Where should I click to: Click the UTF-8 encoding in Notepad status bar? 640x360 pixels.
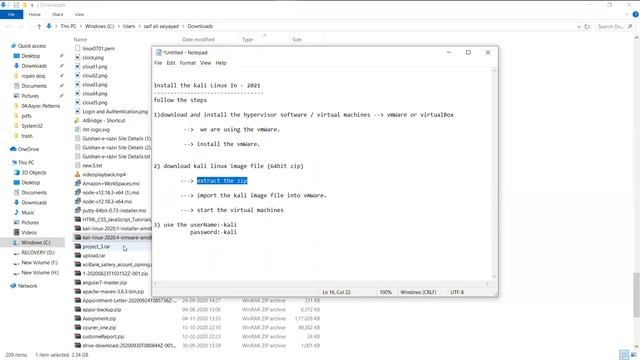[457, 292]
